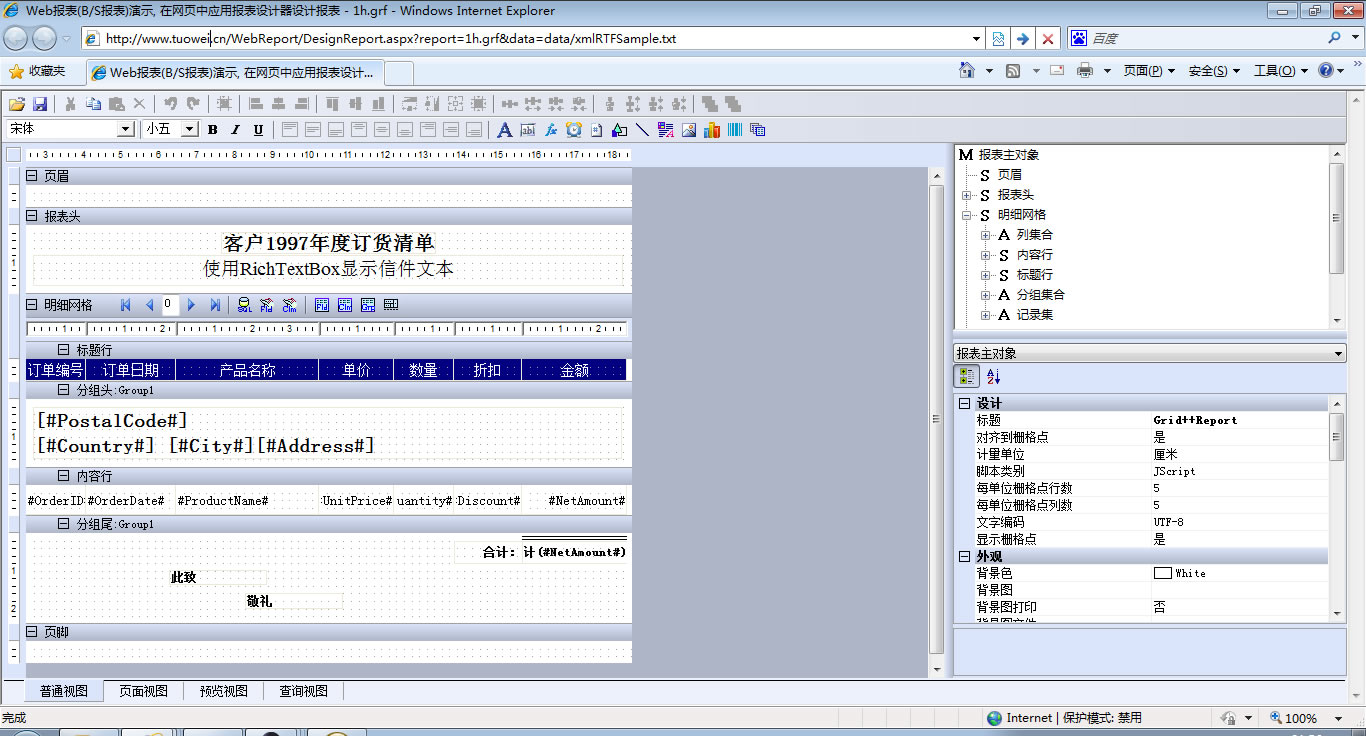This screenshot has height=736, width=1366.
Task: Sort properties alphabetically with A-Z icon
Action: [x=993, y=376]
